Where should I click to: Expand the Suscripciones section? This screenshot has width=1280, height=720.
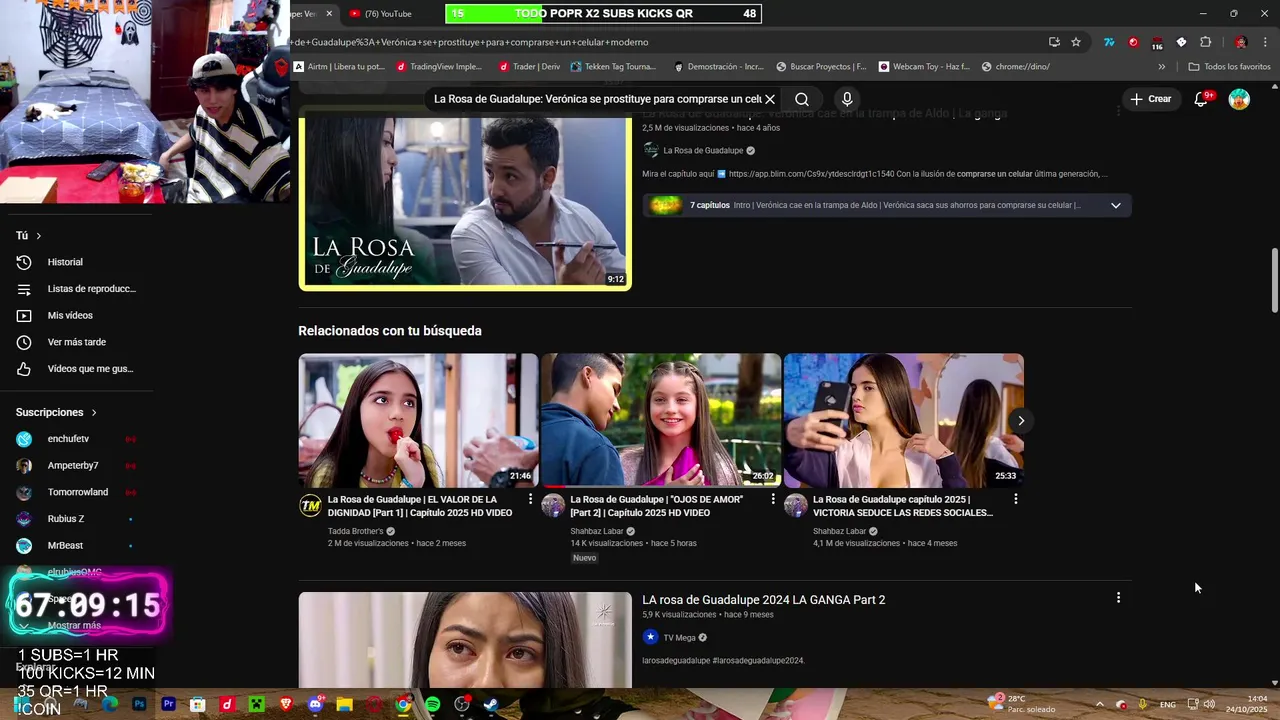tap(94, 412)
